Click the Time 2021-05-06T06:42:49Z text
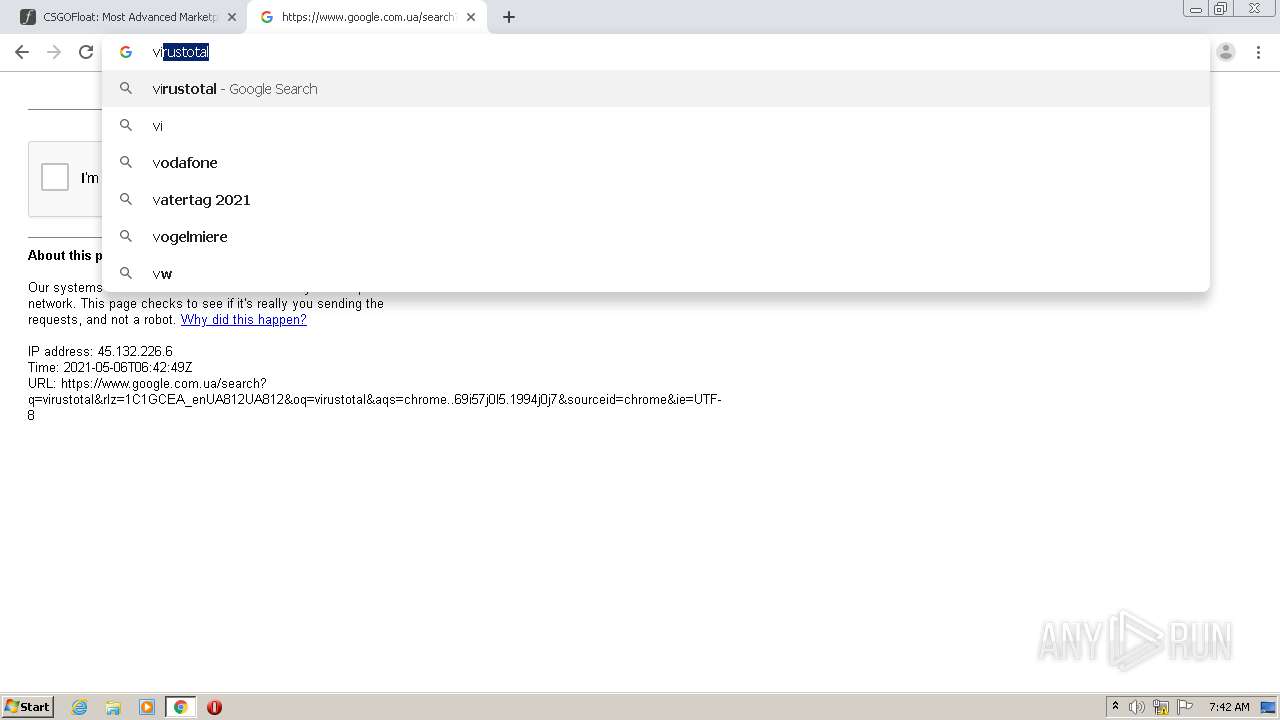Screen dimensions: 1280x720 (x=110, y=368)
